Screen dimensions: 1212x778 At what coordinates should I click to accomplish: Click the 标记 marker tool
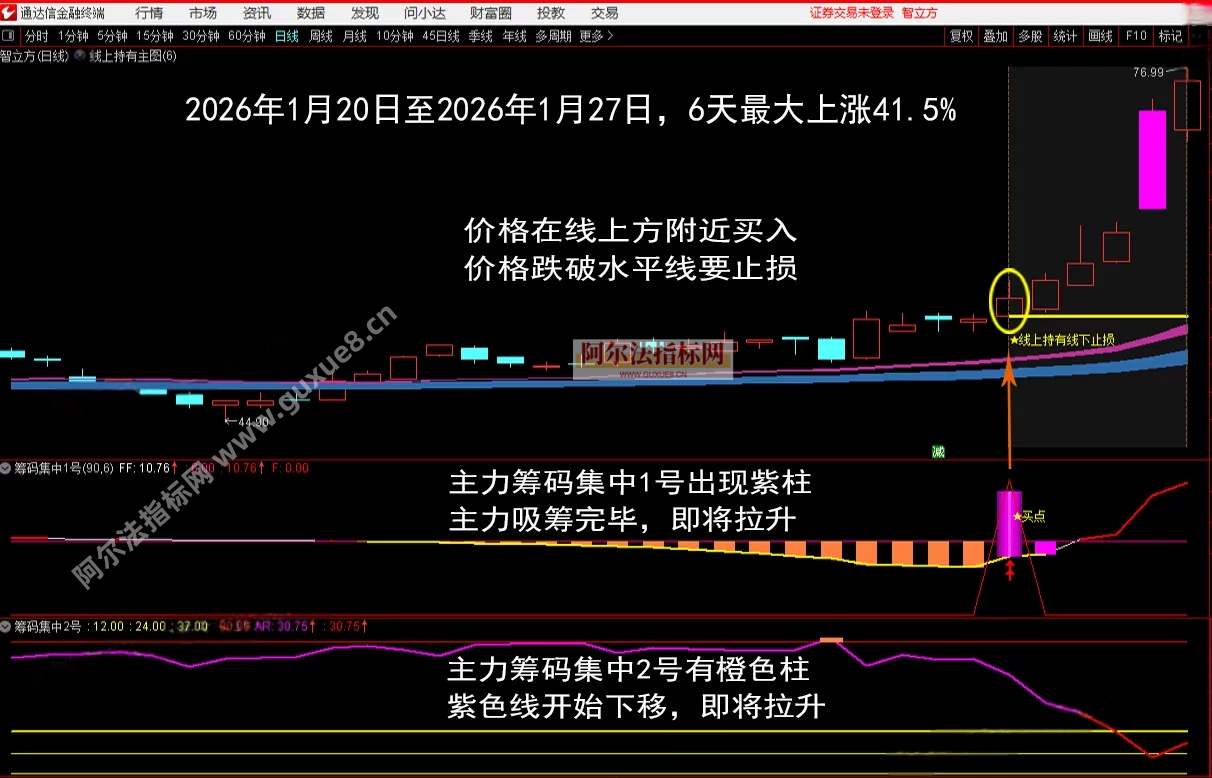tap(1170, 35)
